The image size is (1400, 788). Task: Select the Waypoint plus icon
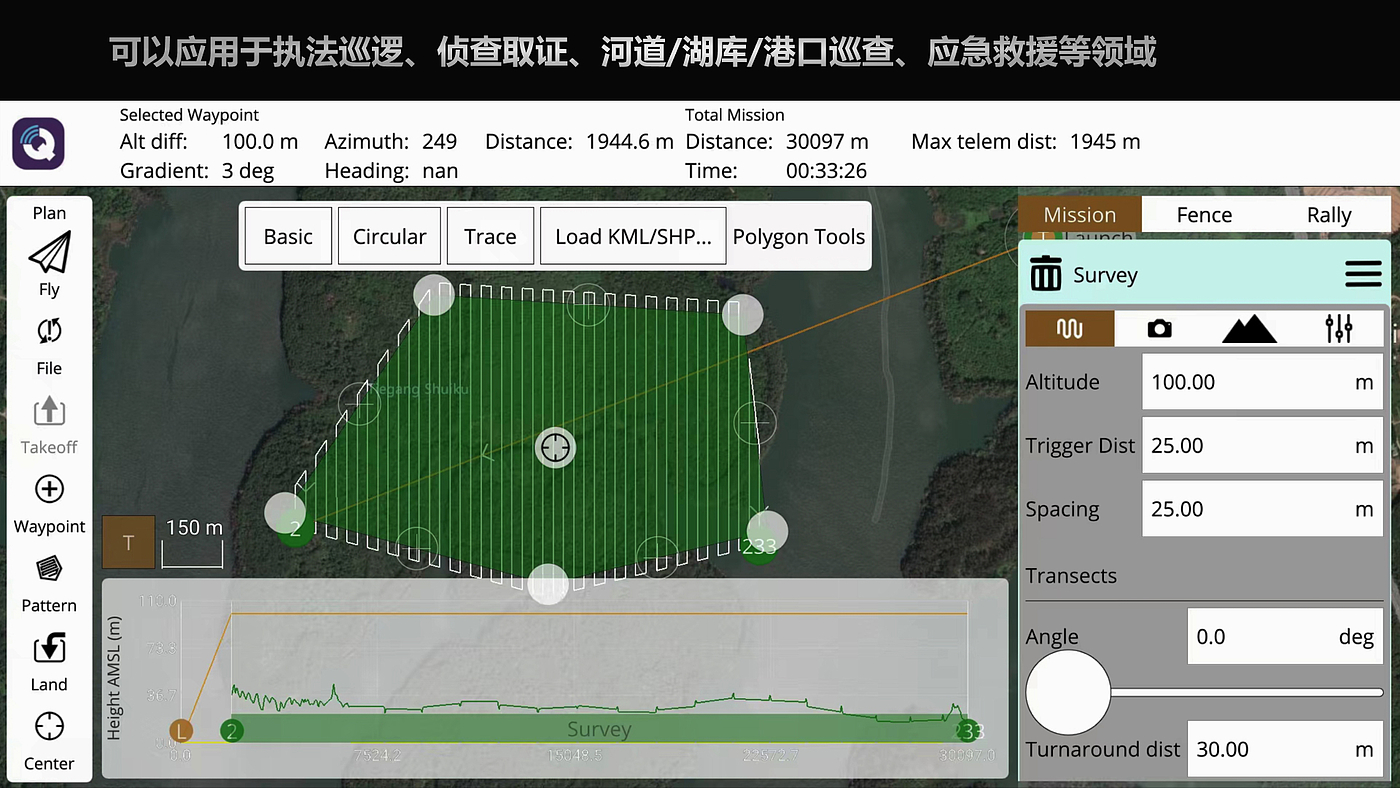click(48, 489)
